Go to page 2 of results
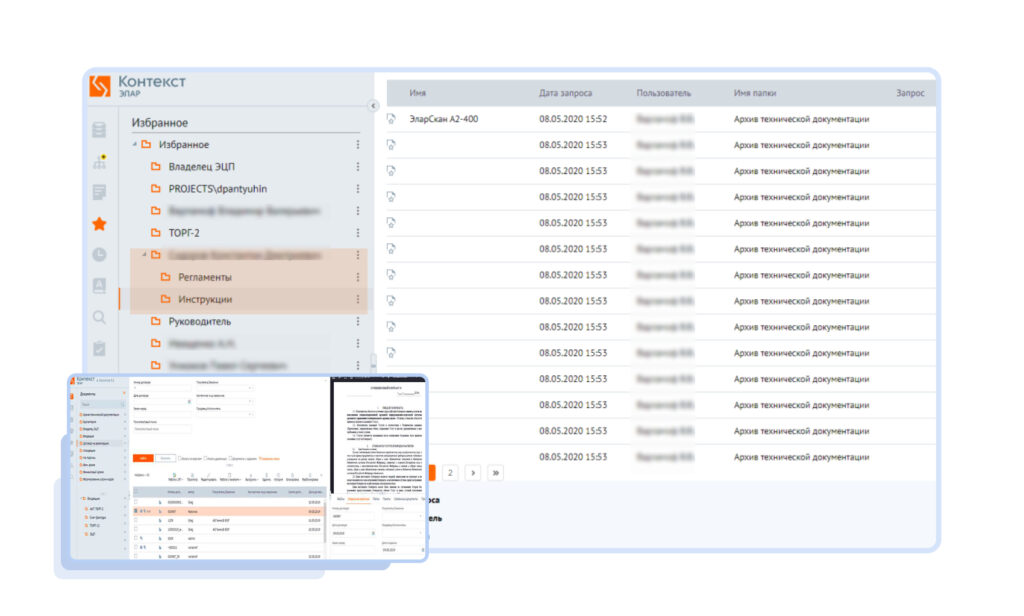1024x616 pixels. tap(450, 472)
